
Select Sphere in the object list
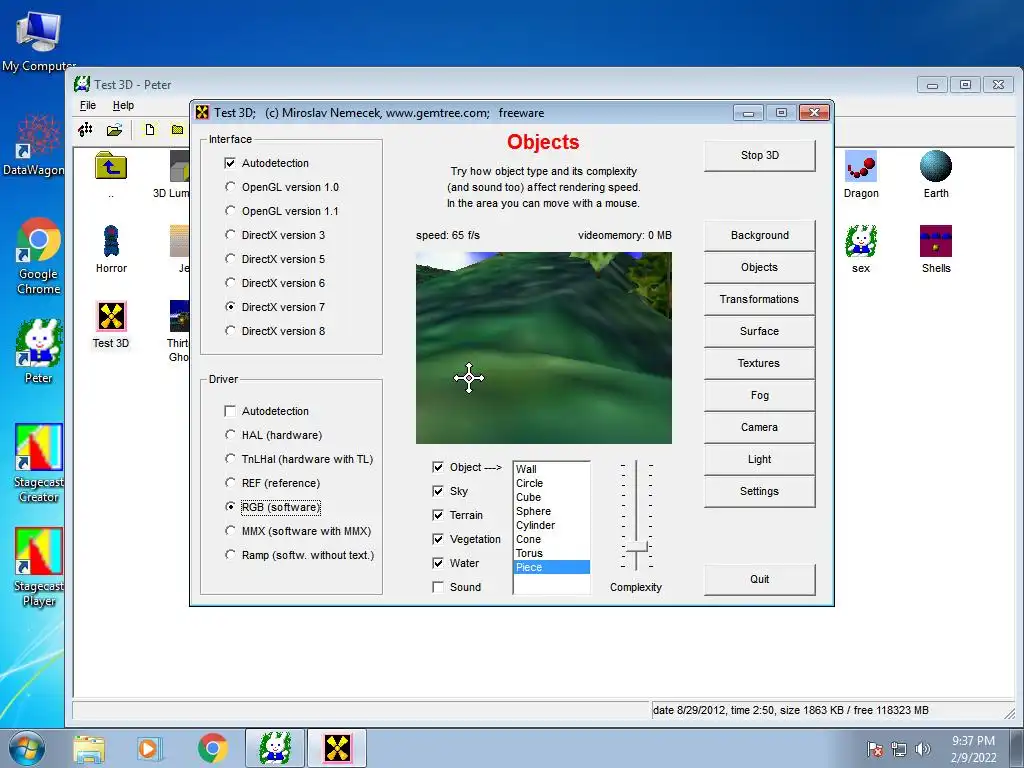tap(551, 511)
